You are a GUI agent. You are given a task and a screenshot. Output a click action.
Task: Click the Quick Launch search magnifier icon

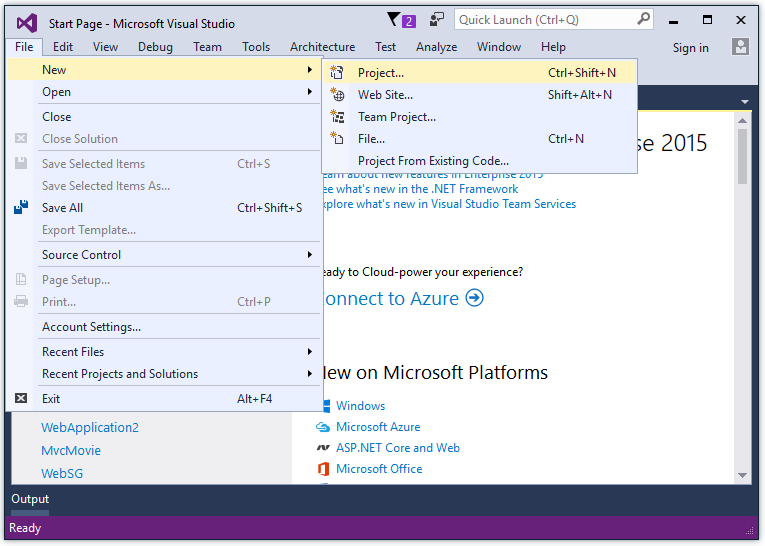pyautogui.click(x=644, y=19)
